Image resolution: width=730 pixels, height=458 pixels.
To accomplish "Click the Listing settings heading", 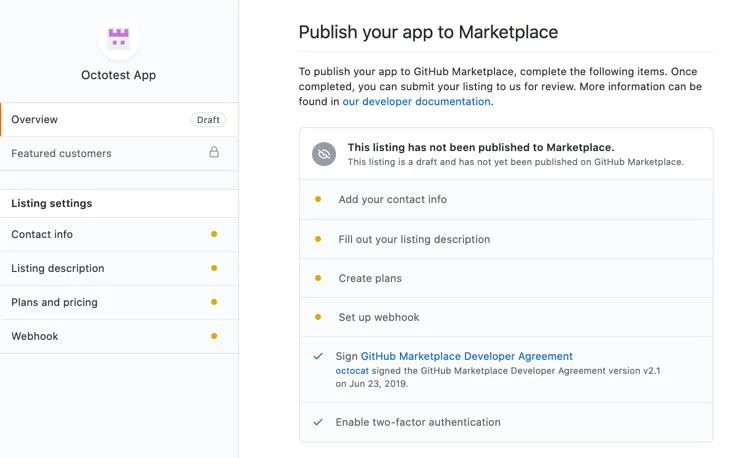I will (x=52, y=203).
